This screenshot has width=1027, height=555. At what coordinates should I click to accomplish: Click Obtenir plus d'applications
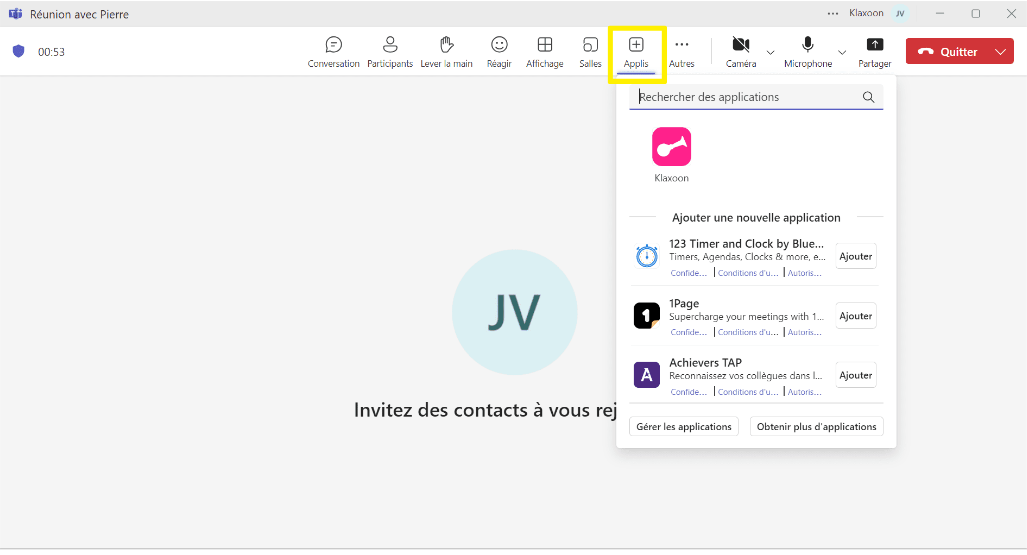(816, 427)
